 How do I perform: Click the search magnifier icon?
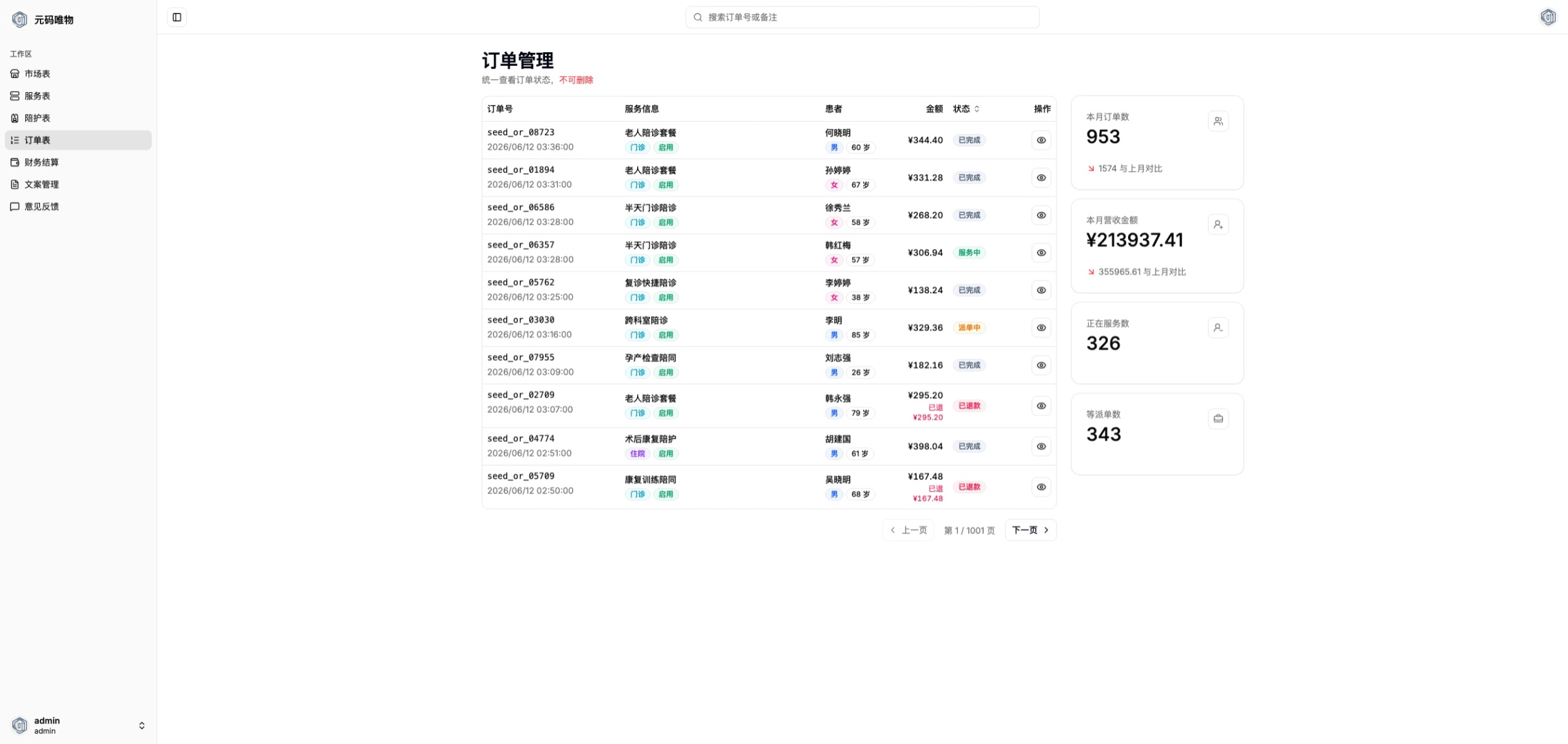[697, 17]
